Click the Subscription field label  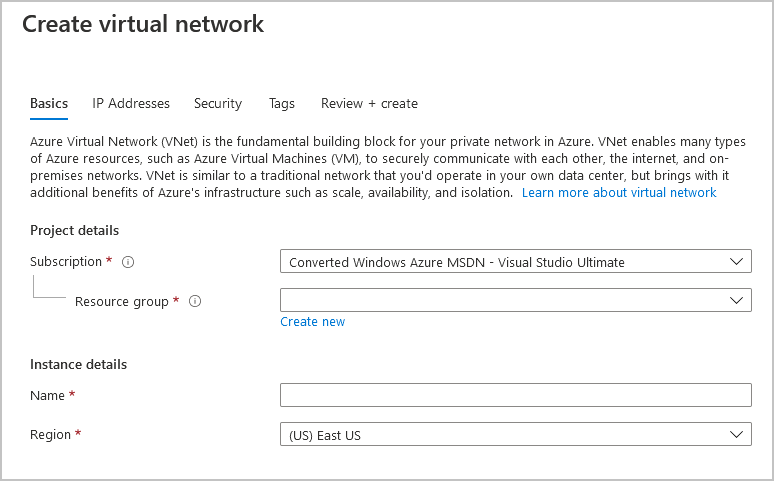(66, 261)
